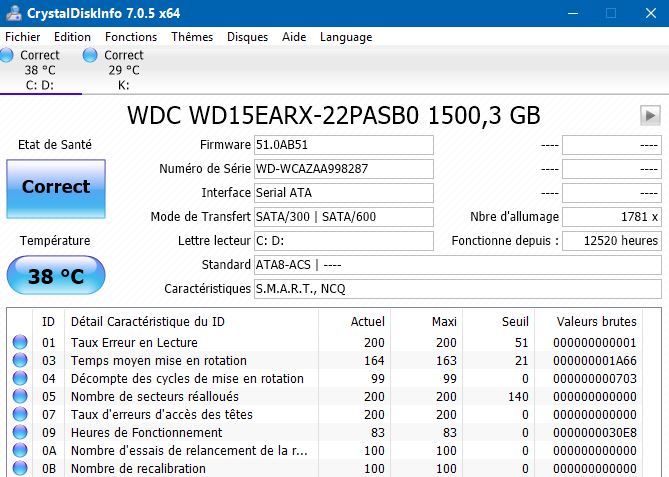
Task: Click the Correct health status button
Action: coord(56,189)
